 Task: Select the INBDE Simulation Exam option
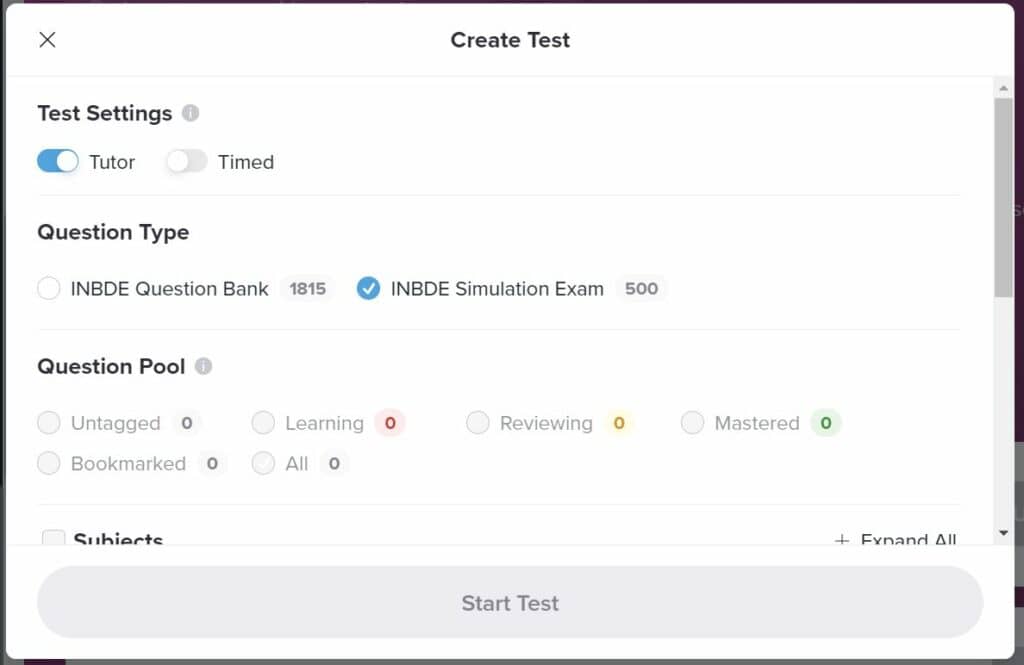click(x=368, y=288)
